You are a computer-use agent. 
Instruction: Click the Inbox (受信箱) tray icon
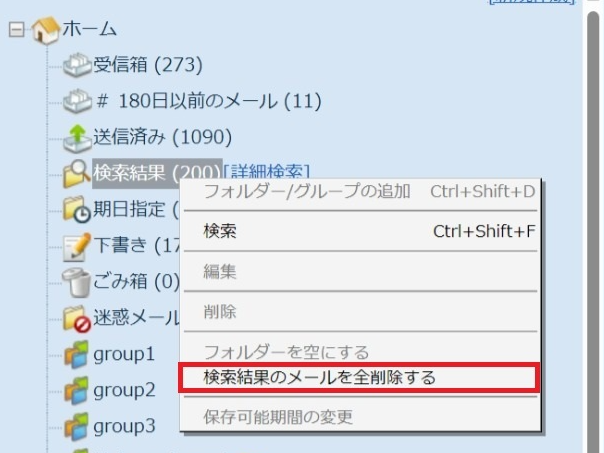pyautogui.click(x=76, y=66)
